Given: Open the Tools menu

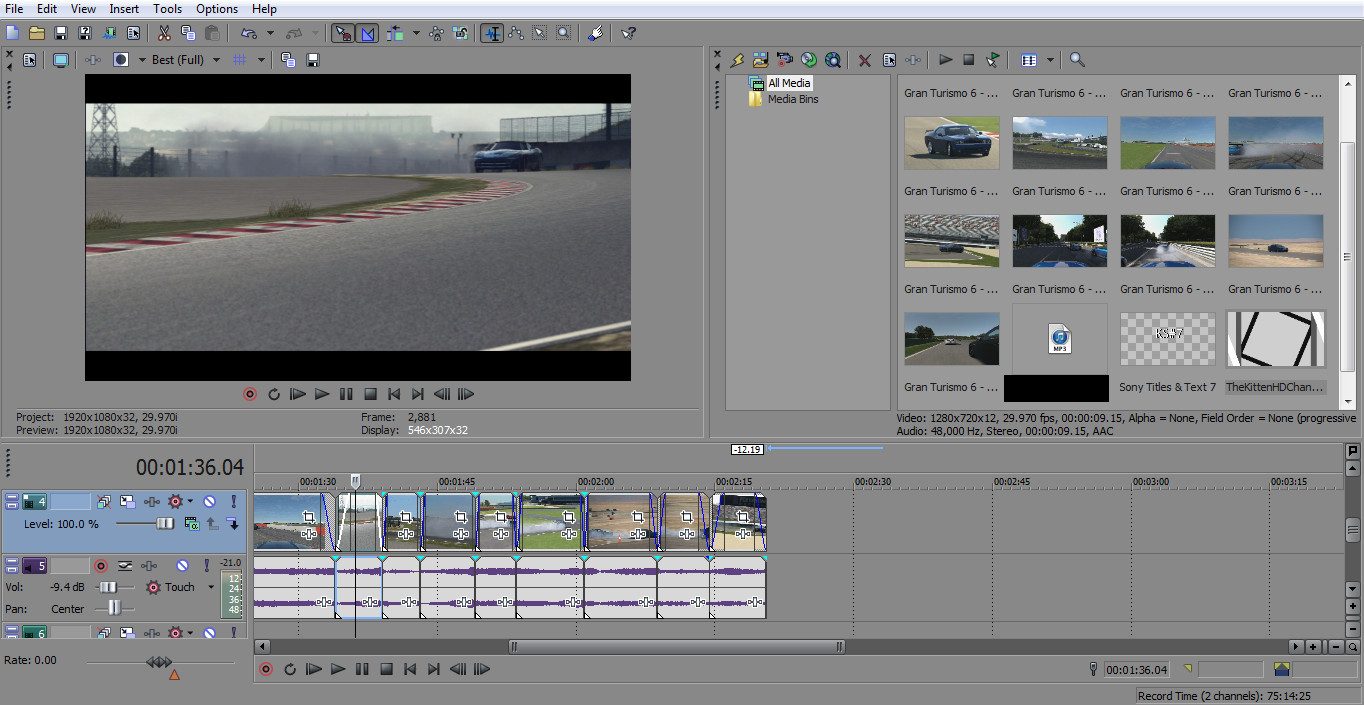Looking at the screenshot, I should (167, 9).
